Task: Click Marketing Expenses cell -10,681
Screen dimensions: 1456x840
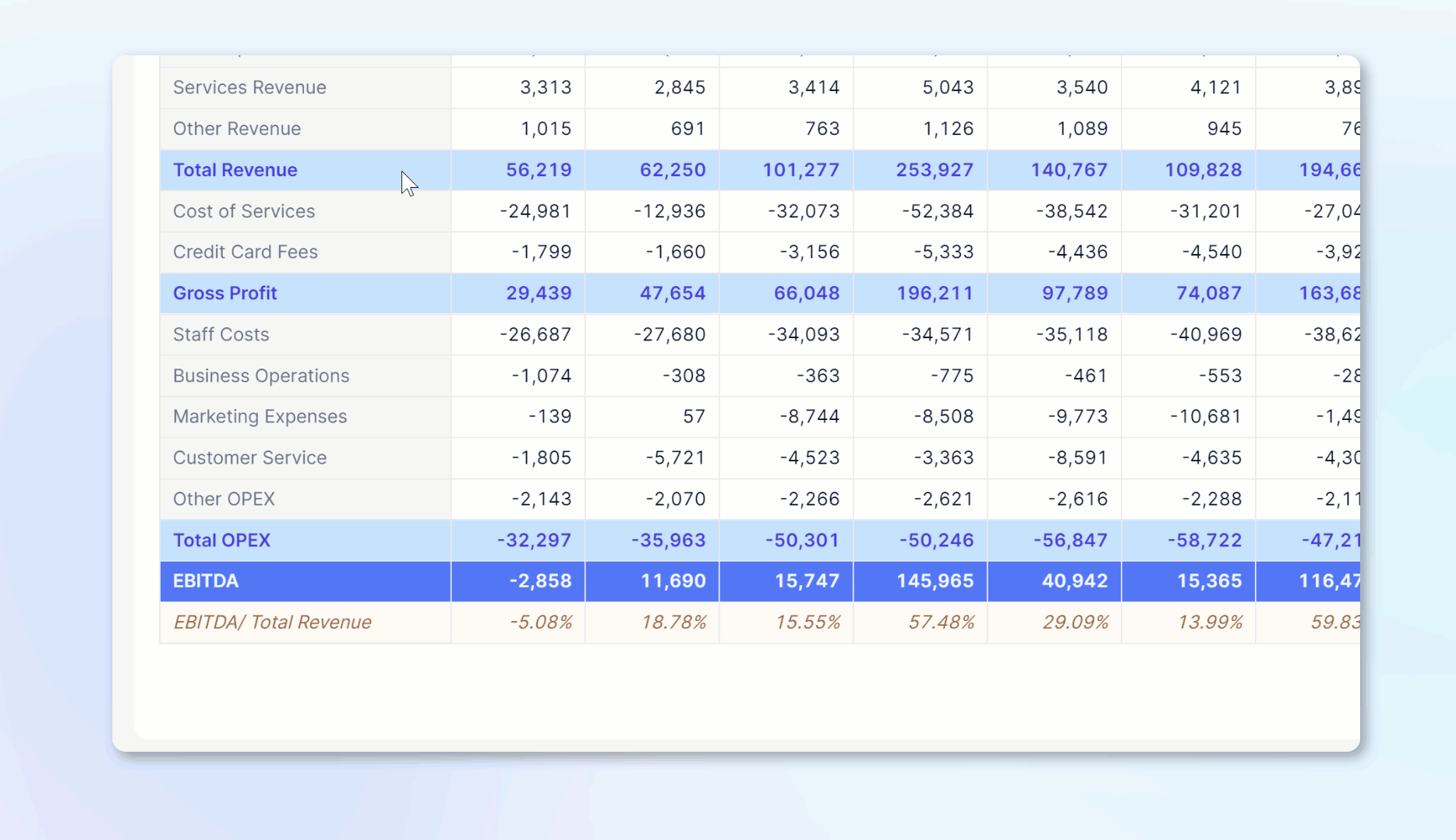Action: 1189,416
